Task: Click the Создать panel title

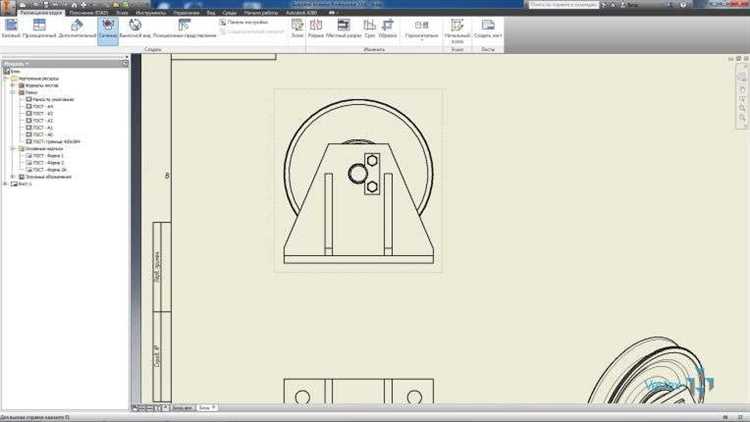Action: pyautogui.click(x=153, y=49)
